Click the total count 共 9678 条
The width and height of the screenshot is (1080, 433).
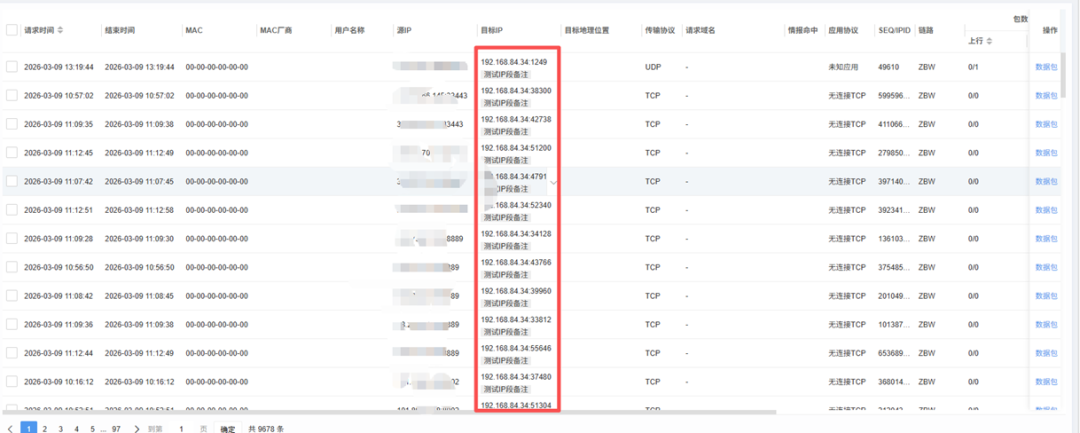coord(266,428)
